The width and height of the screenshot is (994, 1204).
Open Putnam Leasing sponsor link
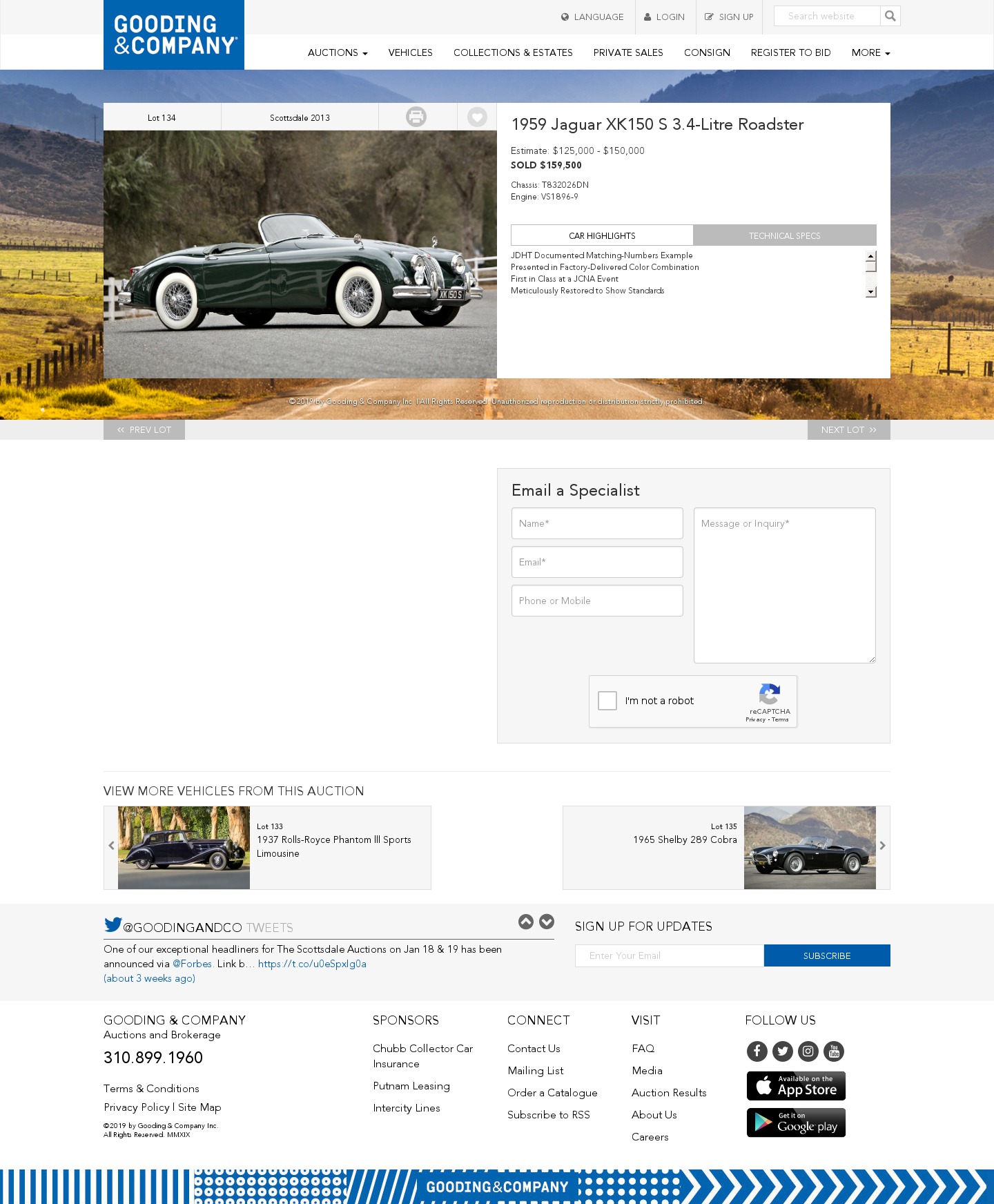(411, 1086)
